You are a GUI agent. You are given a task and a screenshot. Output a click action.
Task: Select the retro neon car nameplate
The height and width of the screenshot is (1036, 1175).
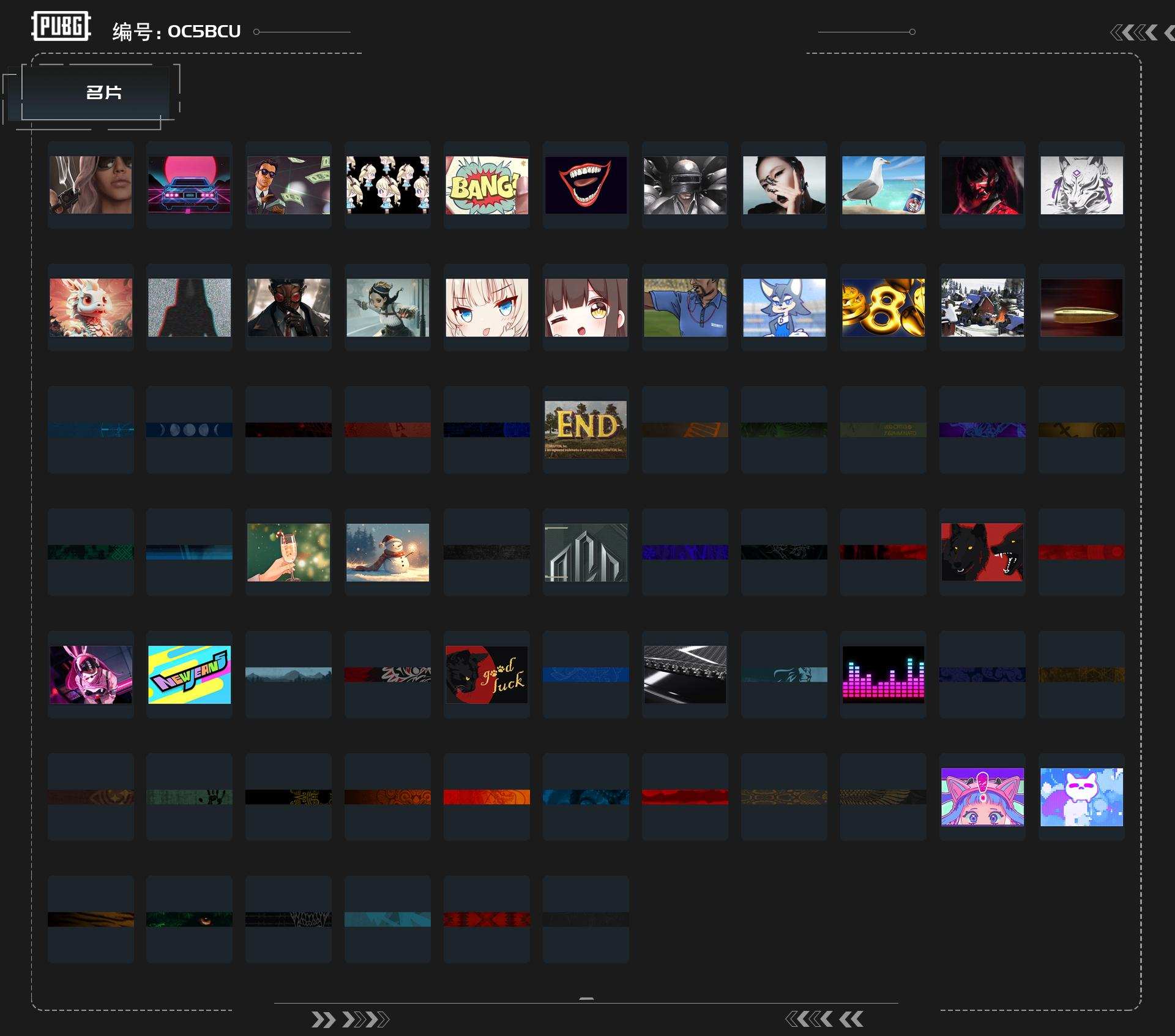(x=189, y=185)
